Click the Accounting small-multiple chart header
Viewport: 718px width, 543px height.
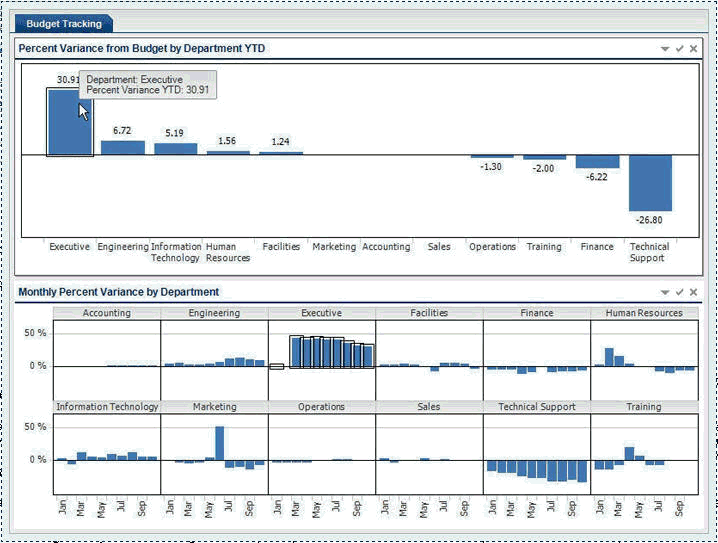coord(106,313)
